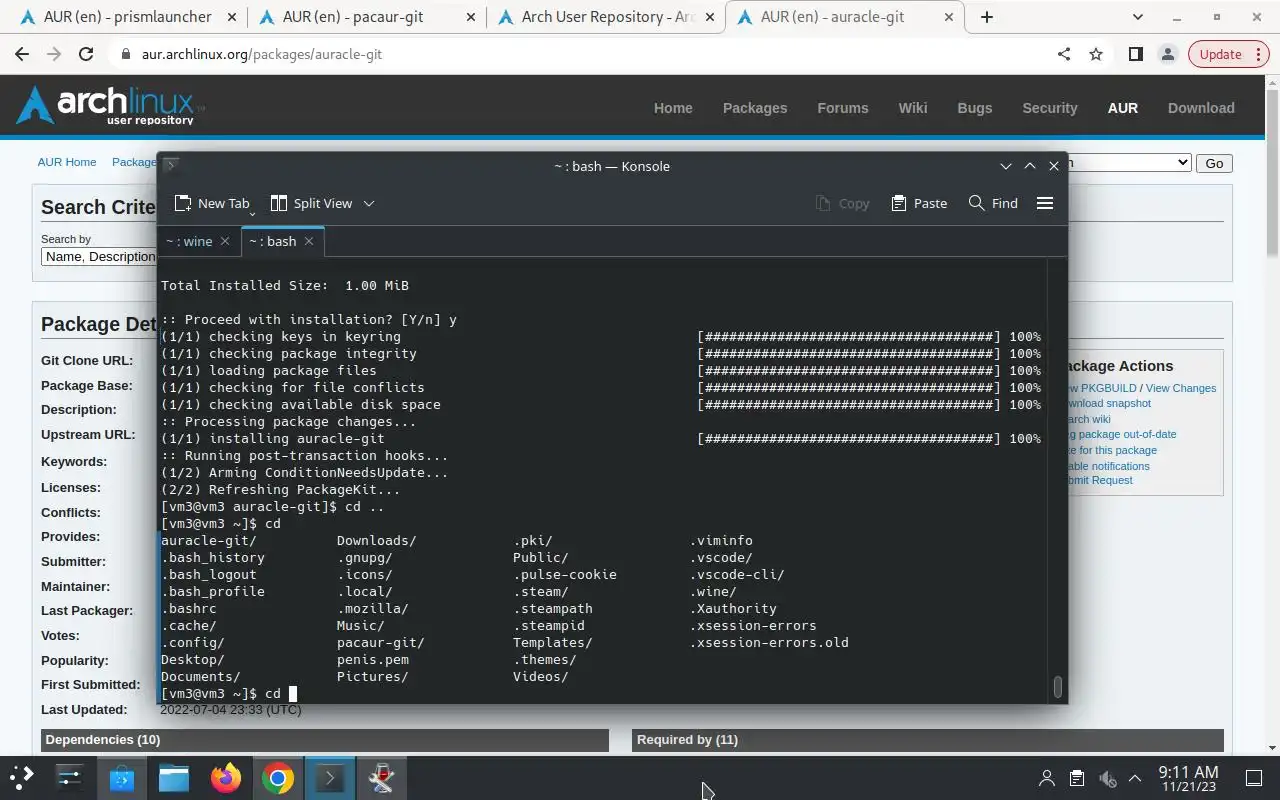1280x800 pixels.
Task: Expand the Split View dropdown arrow
Action: [x=368, y=203]
